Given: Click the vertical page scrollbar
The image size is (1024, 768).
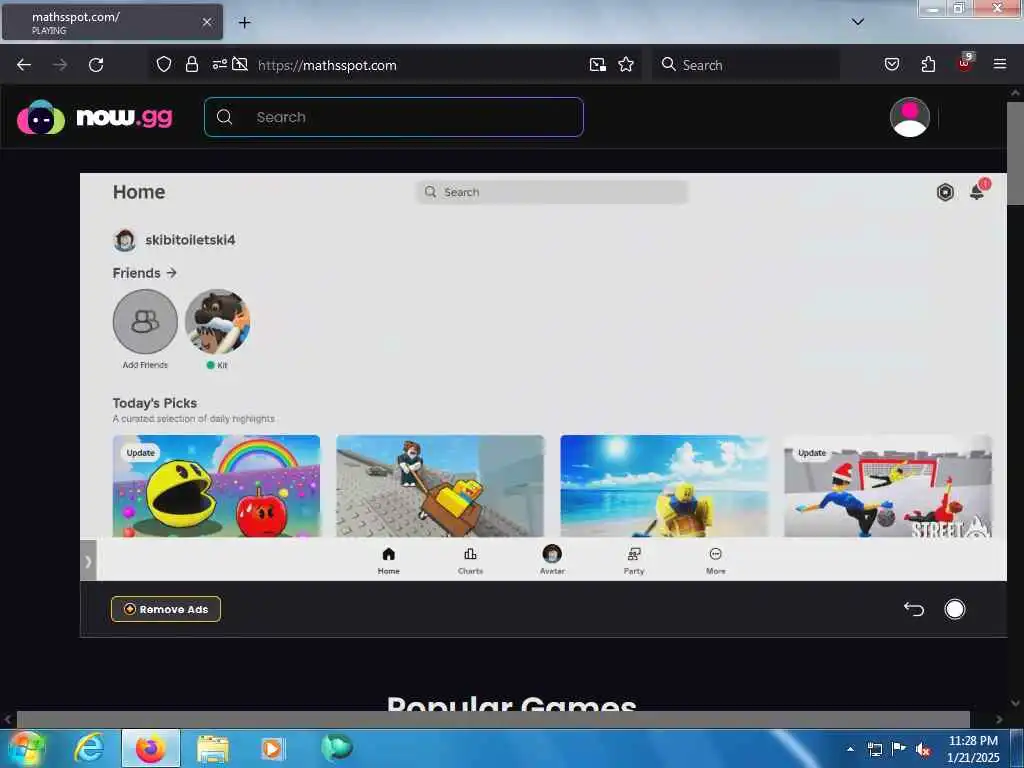Looking at the screenshot, I should point(1015,153).
